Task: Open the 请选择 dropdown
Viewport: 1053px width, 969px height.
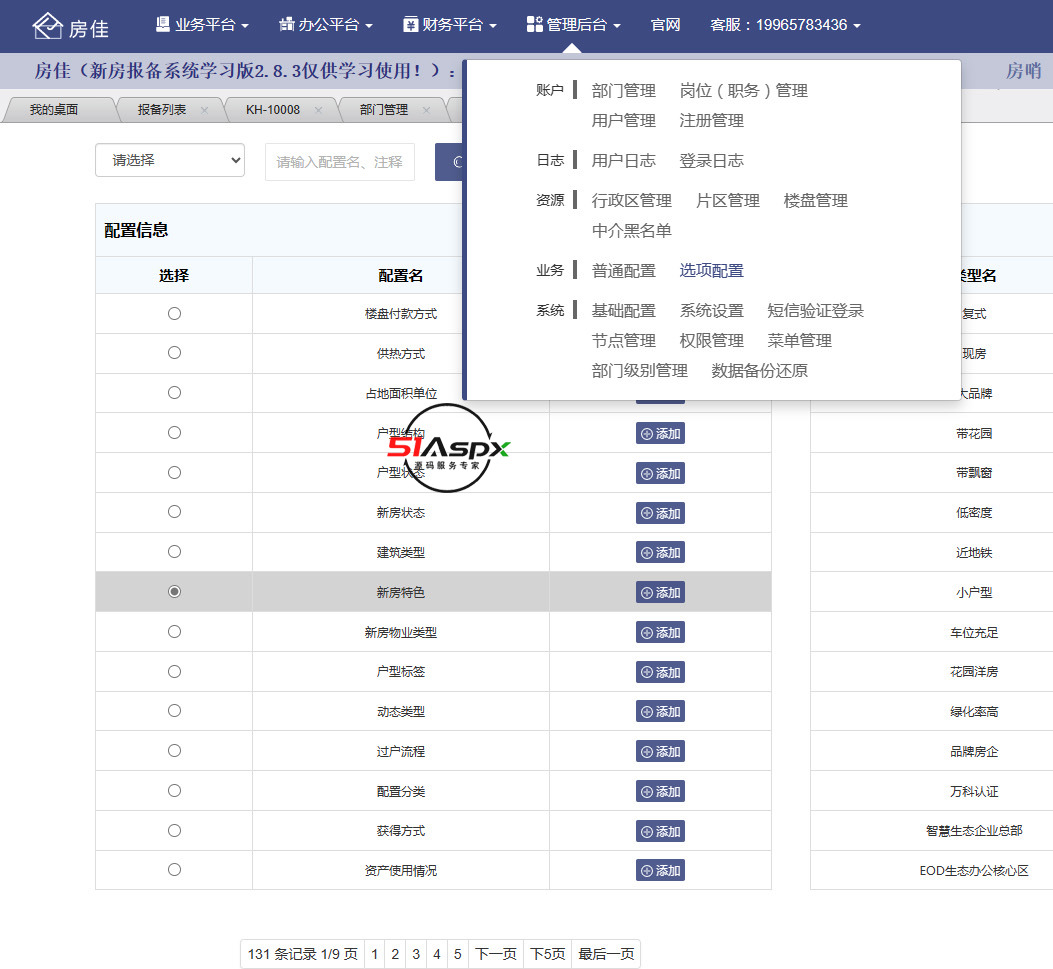Action: click(170, 160)
